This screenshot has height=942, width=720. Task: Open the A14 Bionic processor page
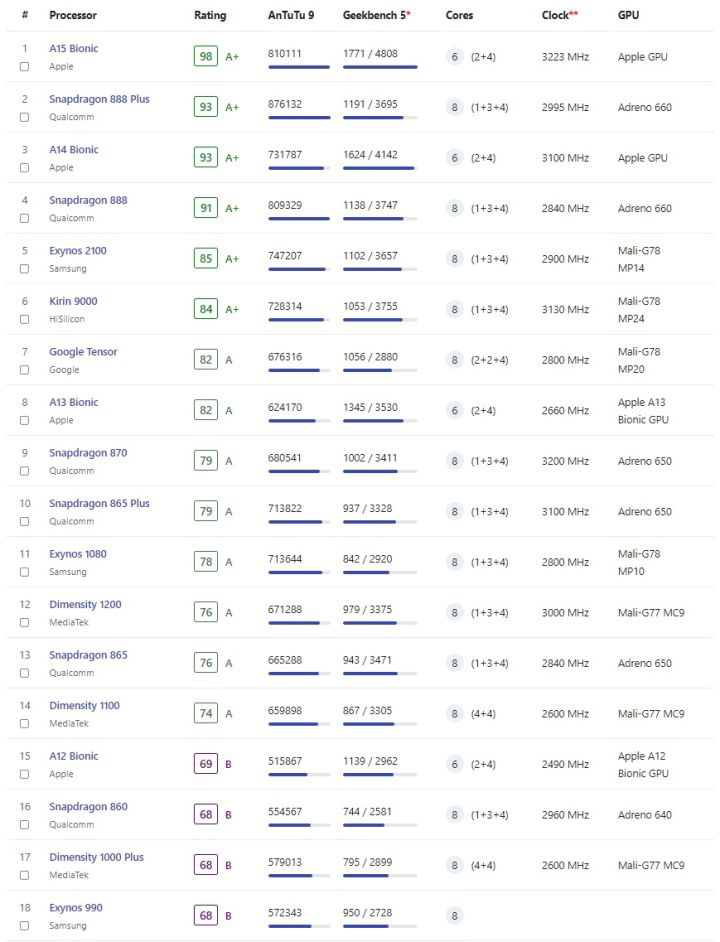pos(74,149)
